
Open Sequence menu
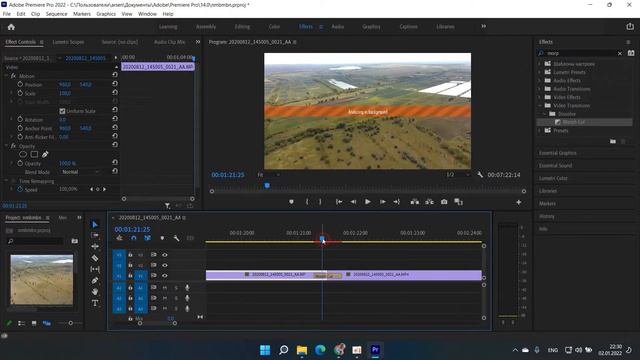(x=56, y=14)
